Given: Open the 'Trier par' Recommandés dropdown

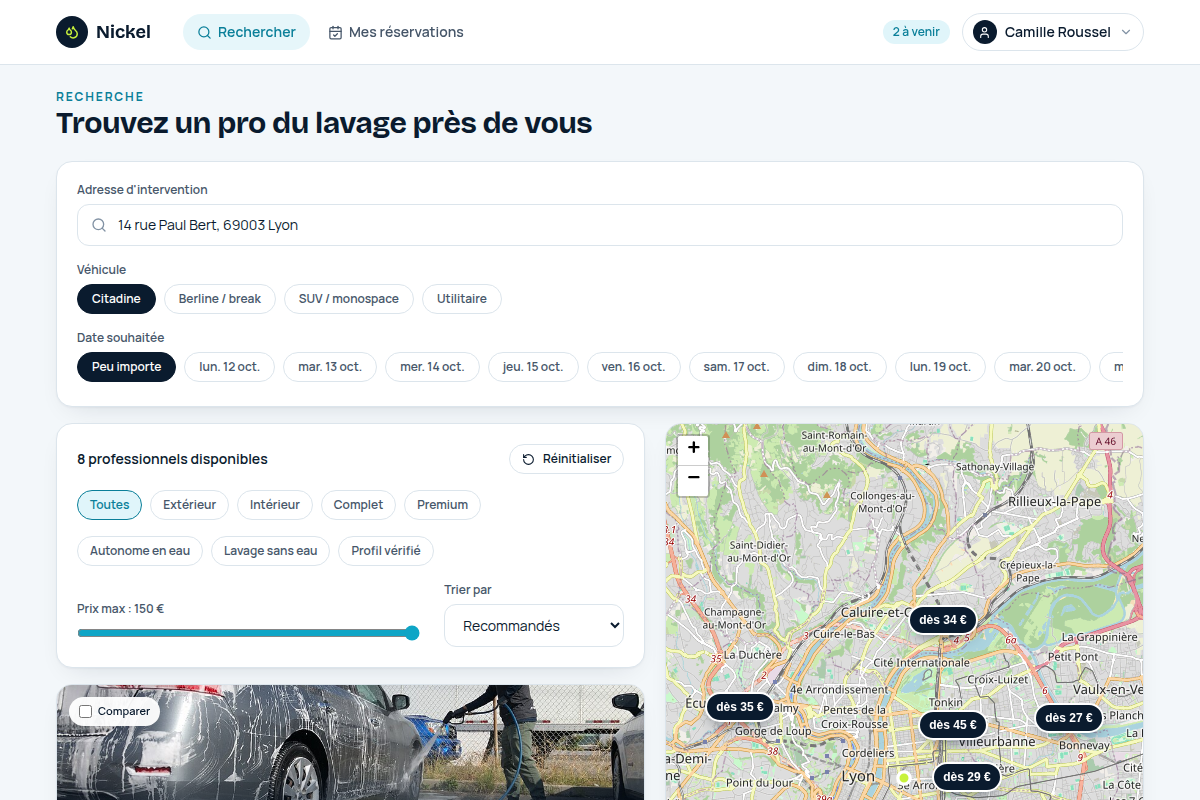Looking at the screenshot, I should click(x=534, y=626).
